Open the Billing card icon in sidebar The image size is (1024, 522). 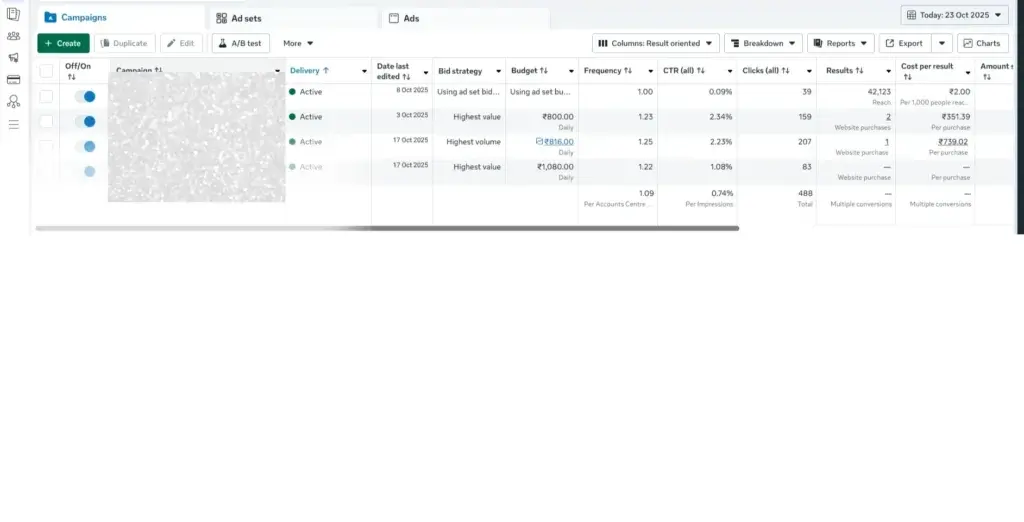[13, 80]
